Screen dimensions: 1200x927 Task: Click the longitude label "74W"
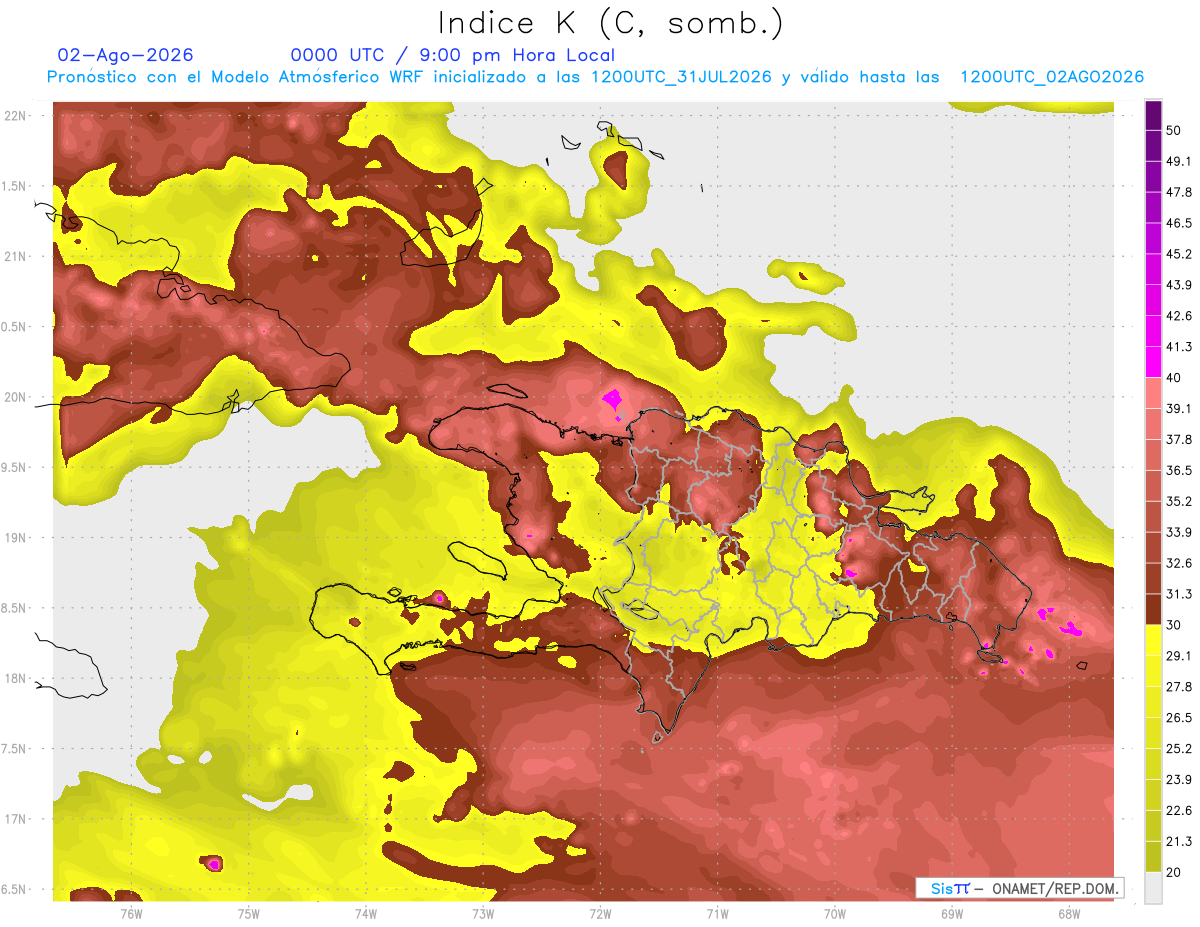tap(365, 913)
